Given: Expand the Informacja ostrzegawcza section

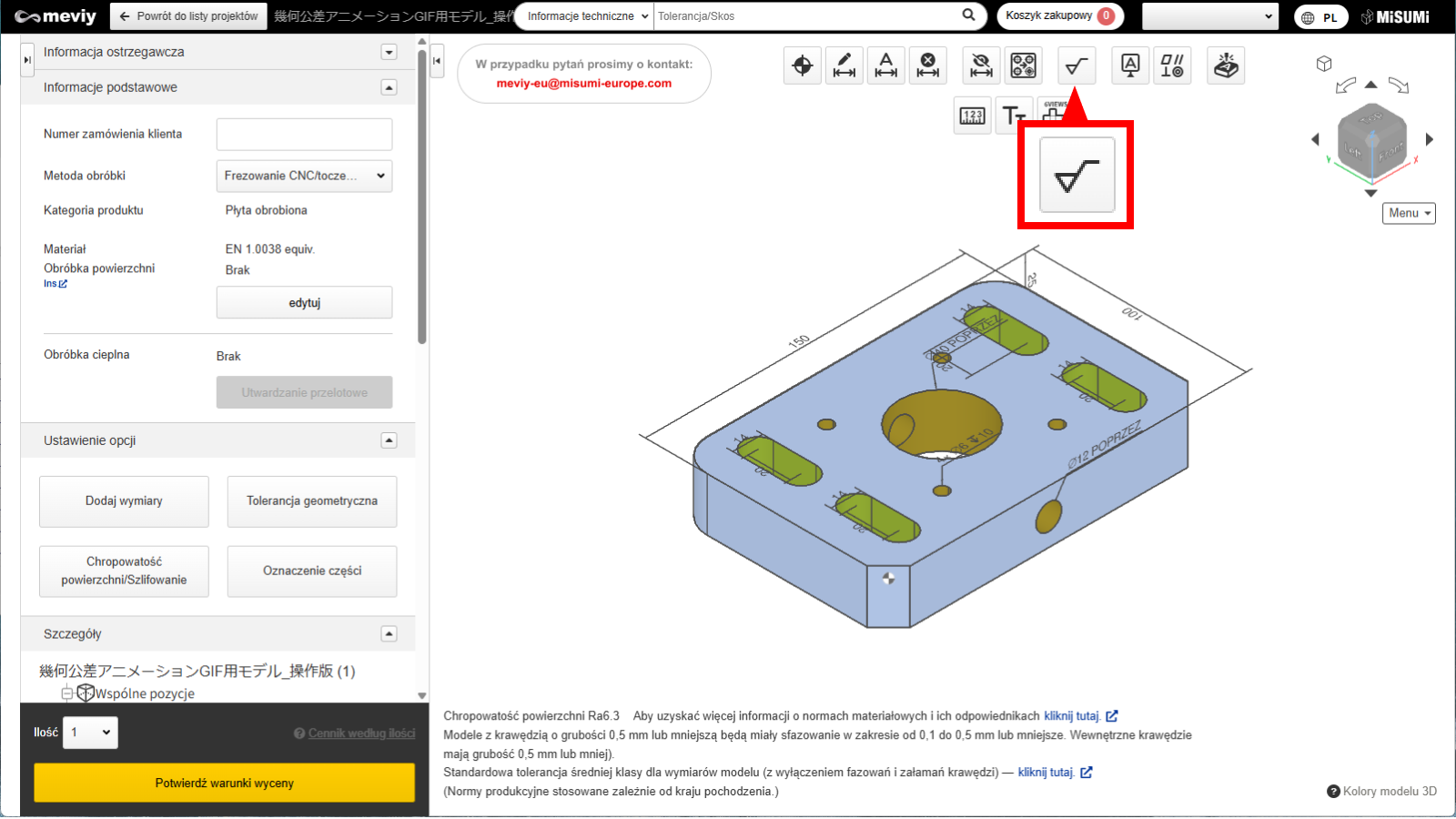Looking at the screenshot, I should coord(389,52).
